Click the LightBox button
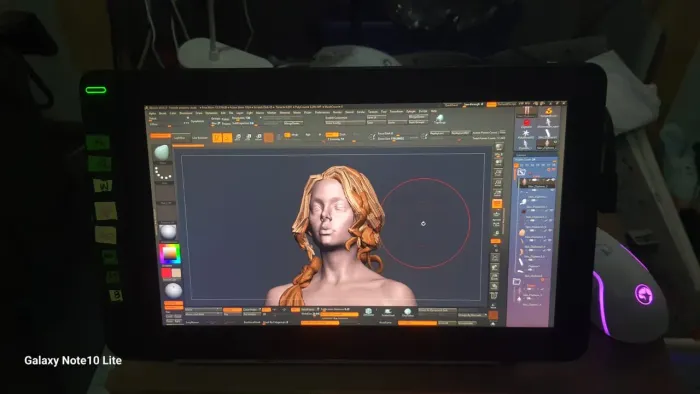The image size is (700, 394). (x=179, y=138)
